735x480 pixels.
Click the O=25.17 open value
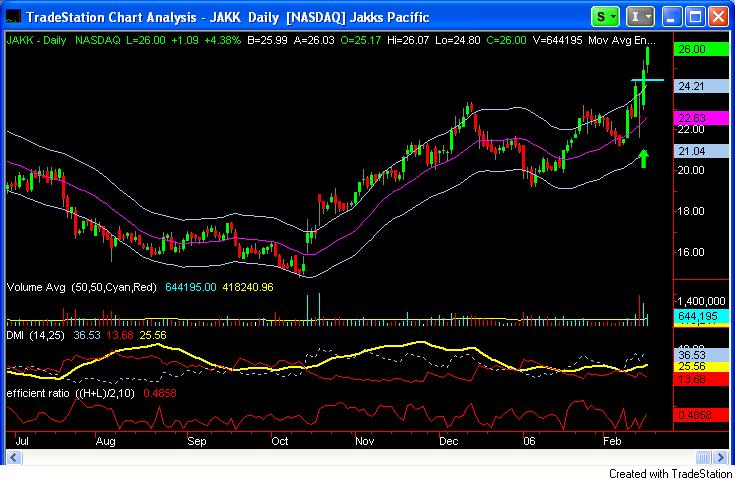(361, 40)
